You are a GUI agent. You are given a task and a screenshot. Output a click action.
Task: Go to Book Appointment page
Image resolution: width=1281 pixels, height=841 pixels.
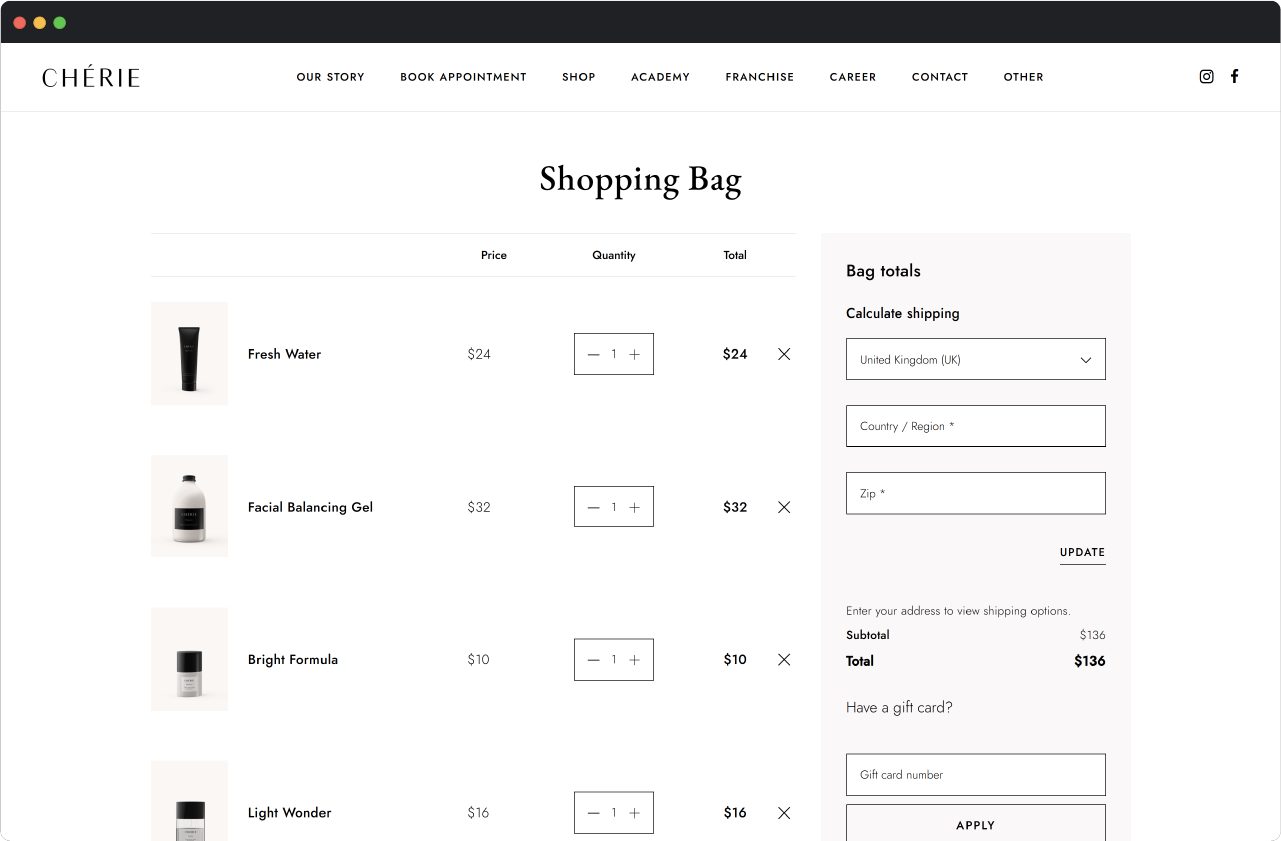tap(463, 77)
